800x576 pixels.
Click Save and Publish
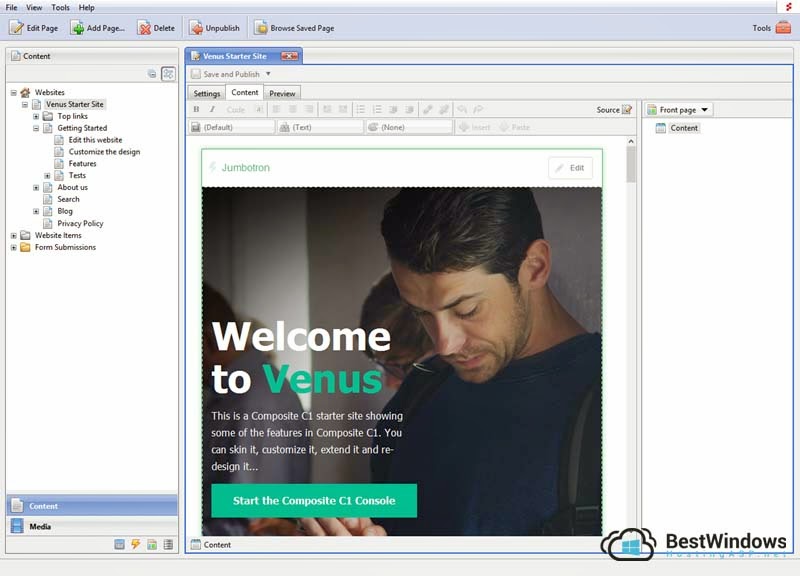tap(225, 74)
